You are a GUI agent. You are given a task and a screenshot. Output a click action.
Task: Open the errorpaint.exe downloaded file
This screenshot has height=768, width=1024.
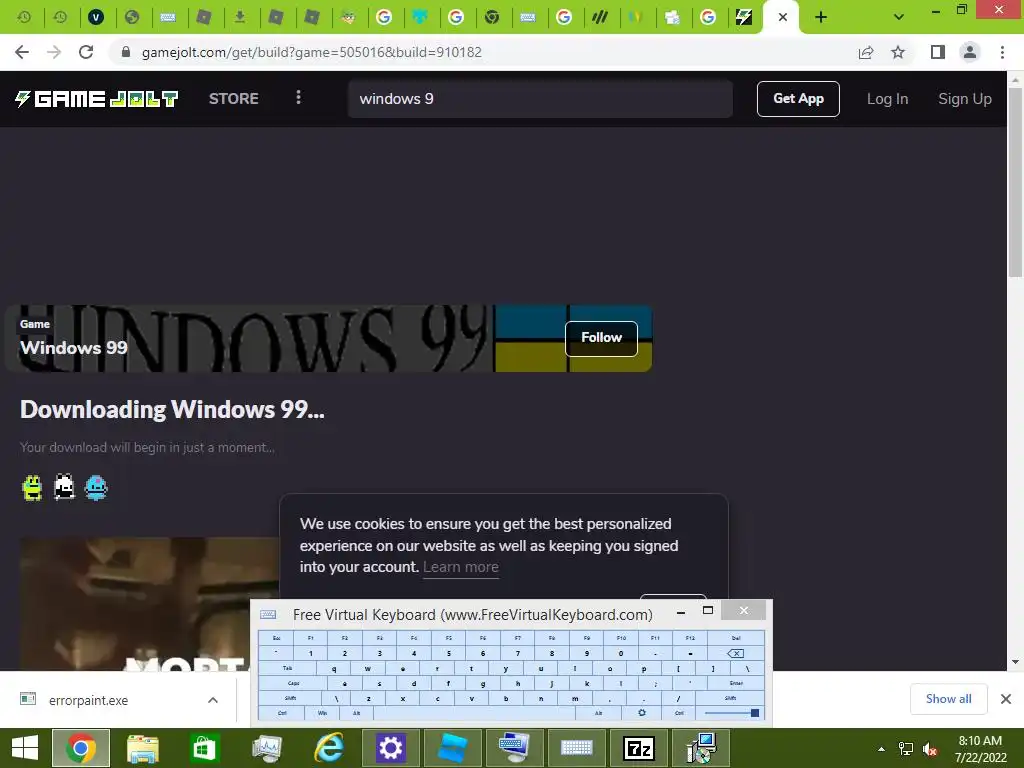point(88,700)
